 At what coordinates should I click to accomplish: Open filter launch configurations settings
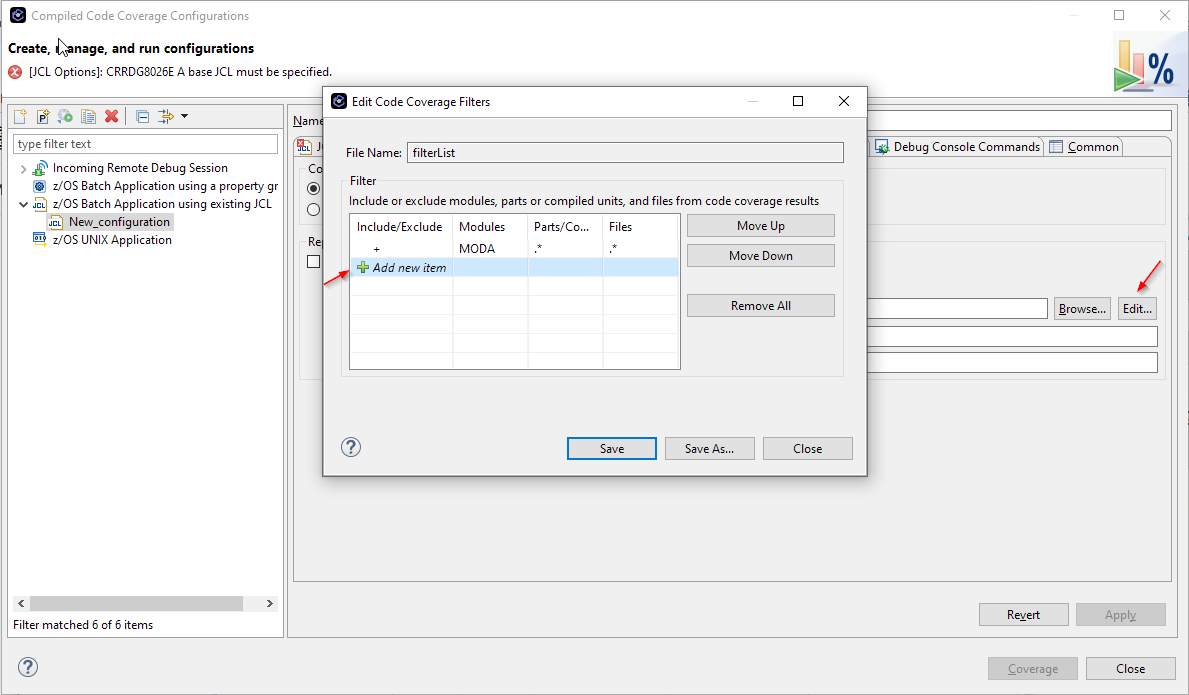click(165, 116)
